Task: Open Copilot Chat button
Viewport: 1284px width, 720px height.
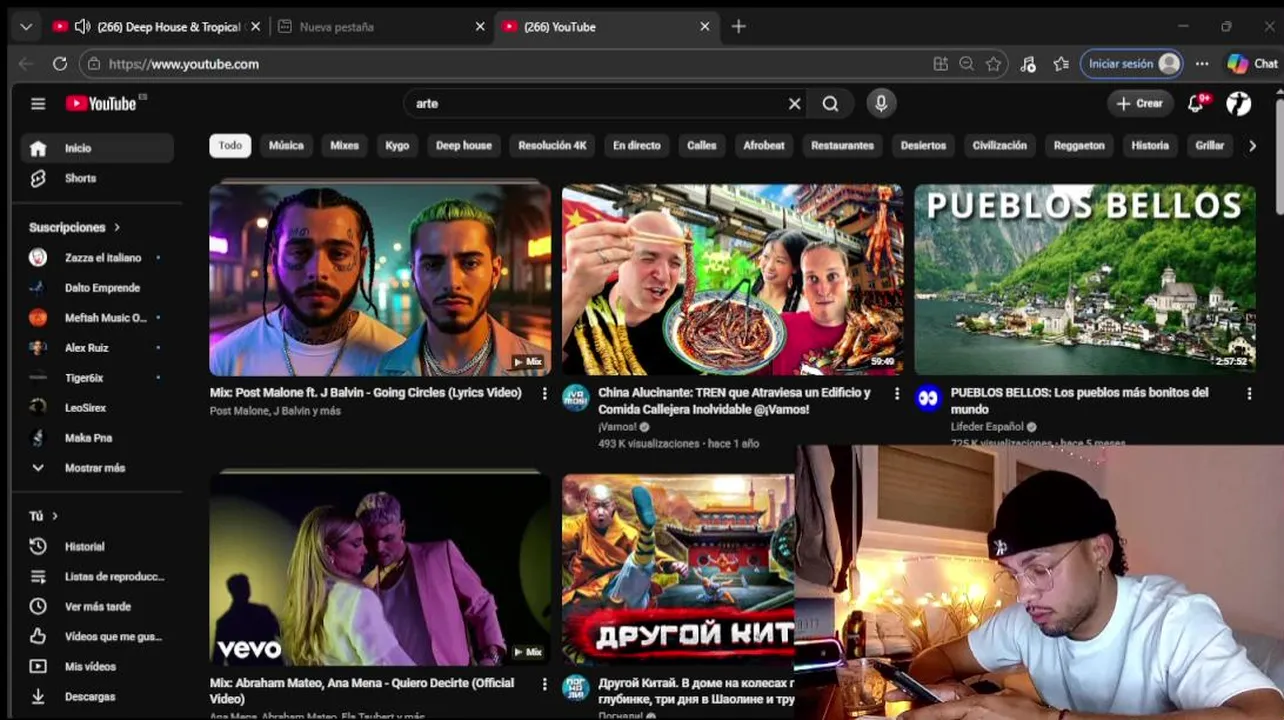Action: [x=1253, y=64]
